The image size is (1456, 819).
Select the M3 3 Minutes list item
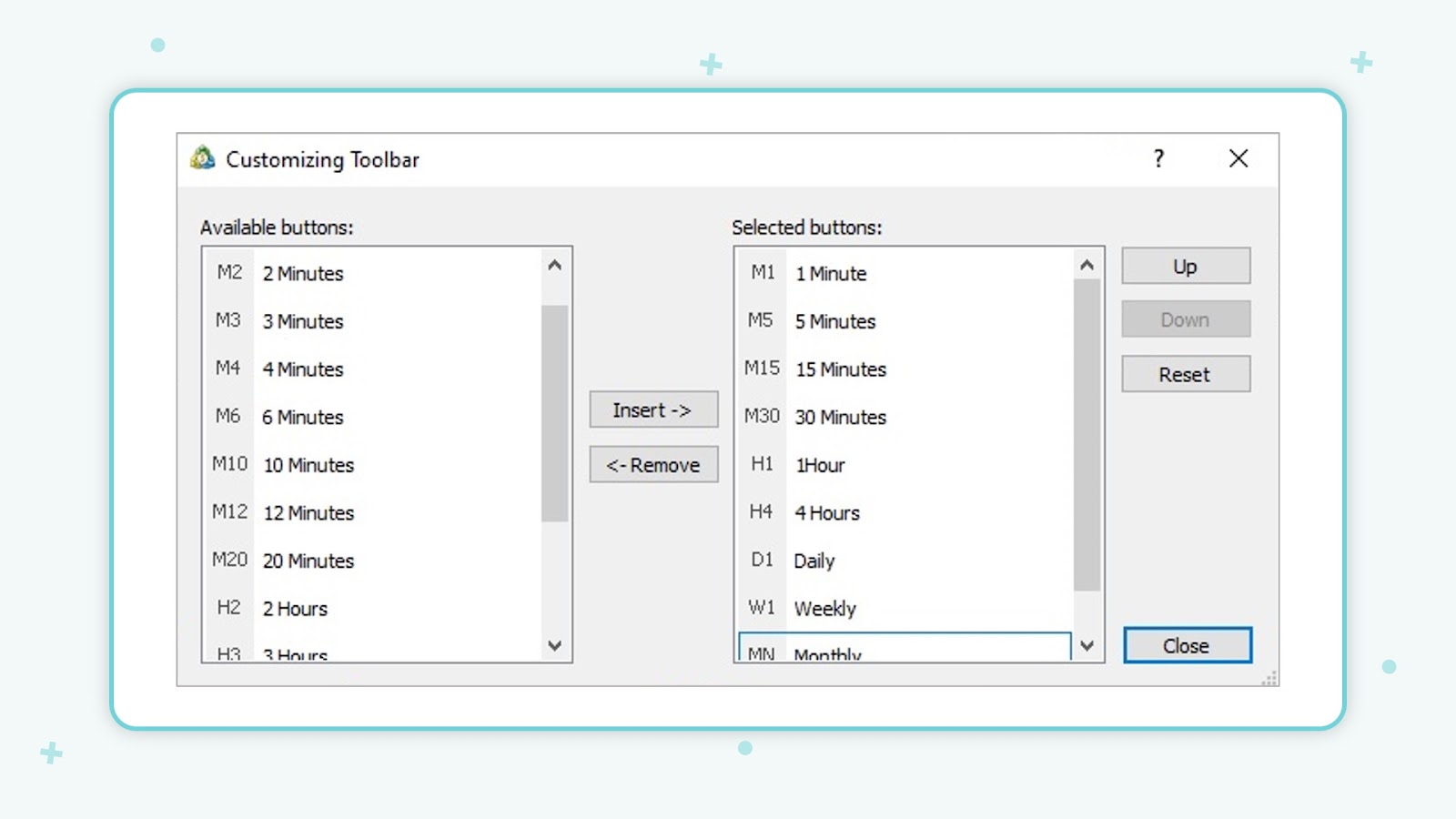pyautogui.click(x=373, y=321)
